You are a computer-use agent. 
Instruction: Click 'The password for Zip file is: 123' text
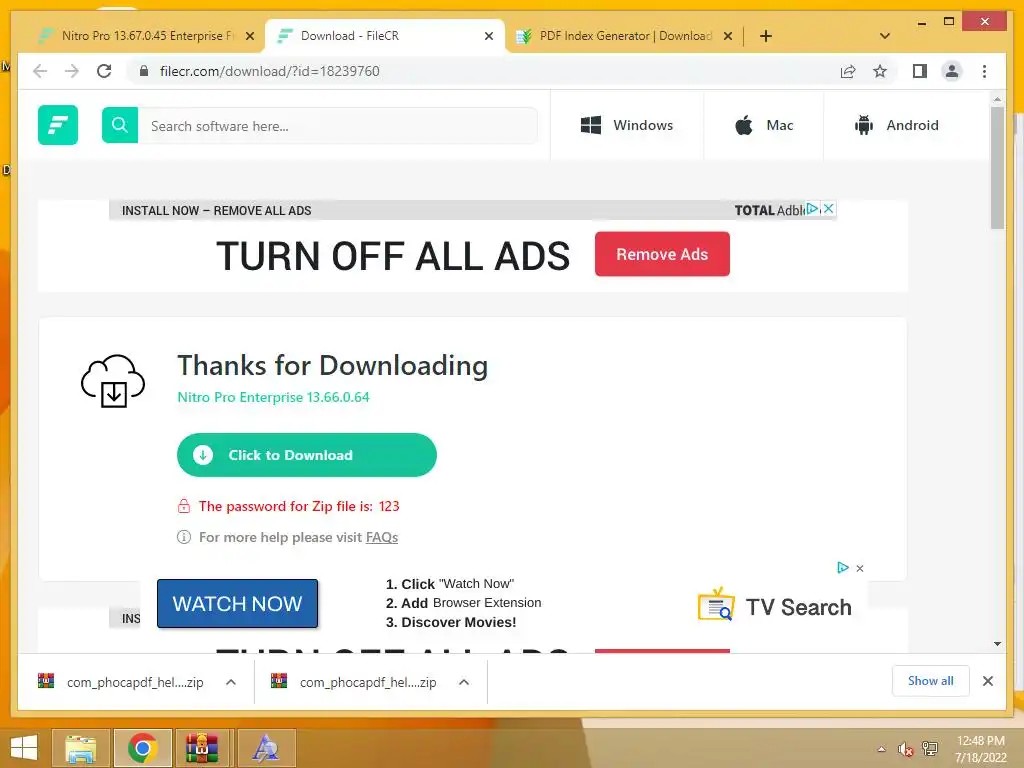pyautogui.click(x=299, y=506)
